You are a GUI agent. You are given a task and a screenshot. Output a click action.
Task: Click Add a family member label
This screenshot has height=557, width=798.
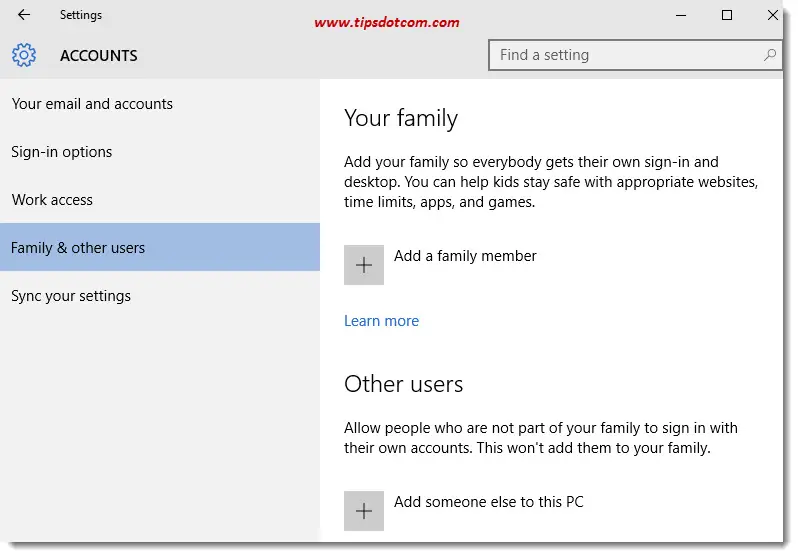(x=465, y=256)
